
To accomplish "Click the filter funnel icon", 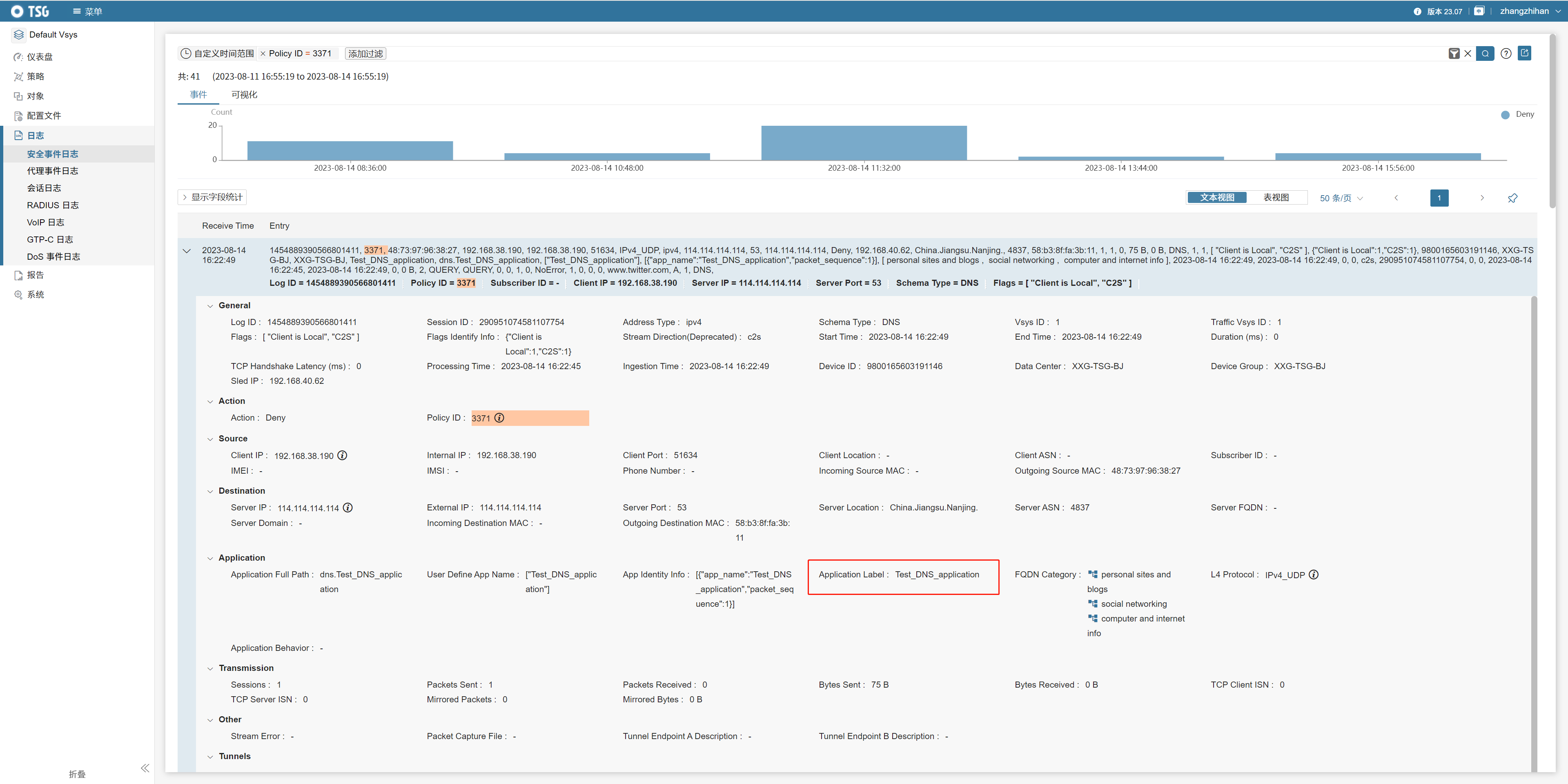I will [1454, 53].
